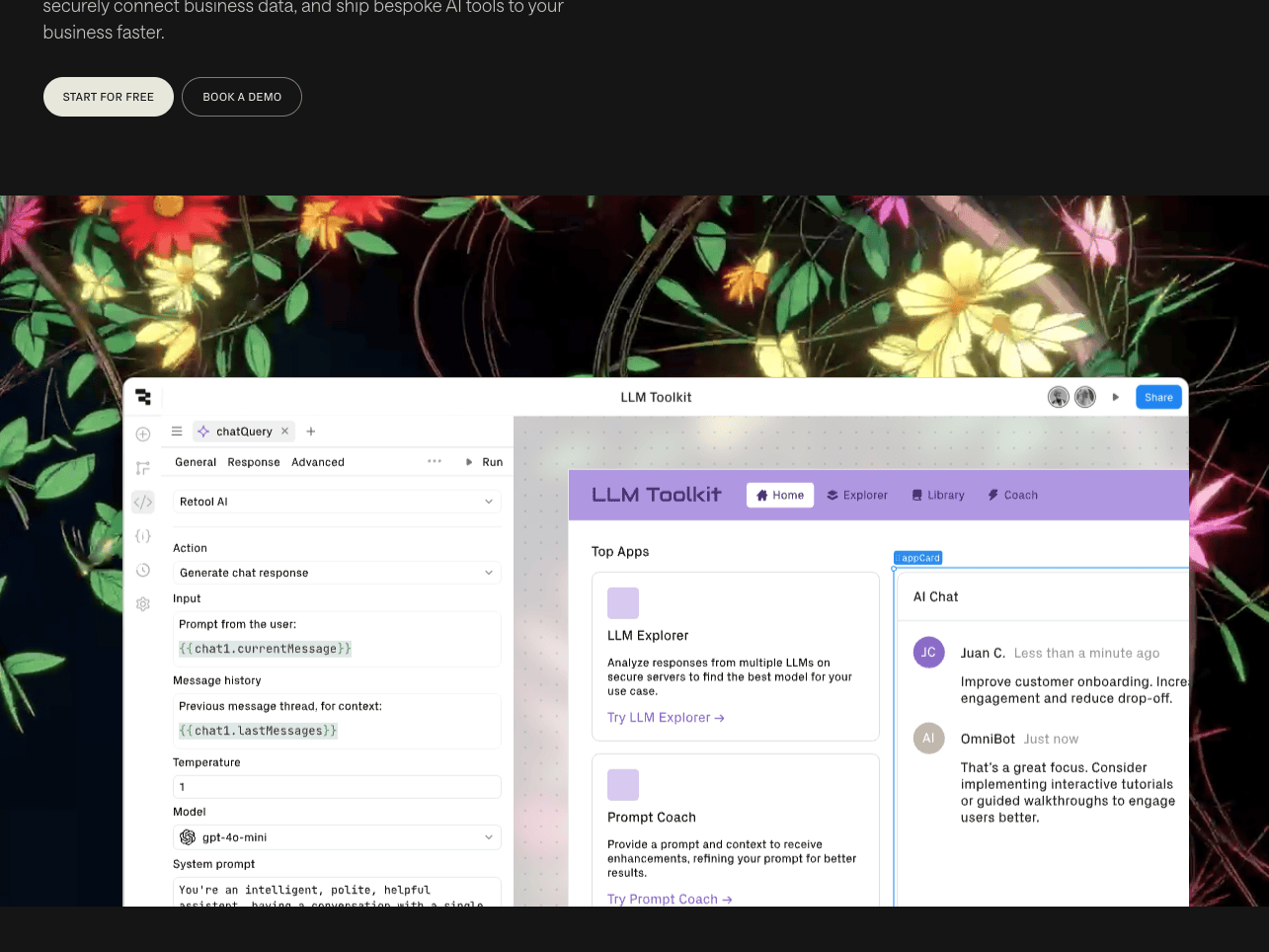This screenshot has width=1269, height=952.
Task: Click the OmniBot sender name
Action: (x=988, y=739)
